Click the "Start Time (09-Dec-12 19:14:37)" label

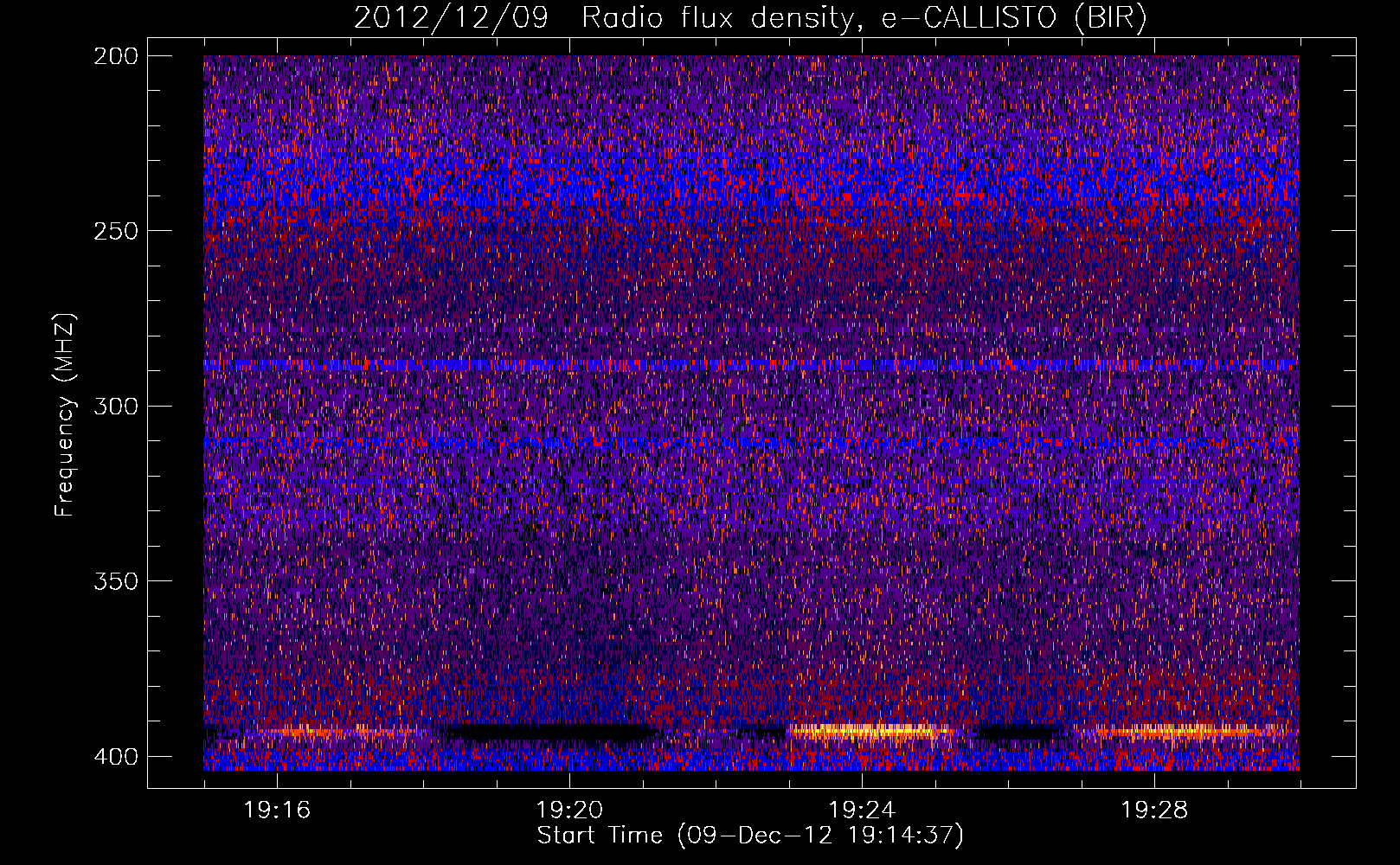pos(750,836)
